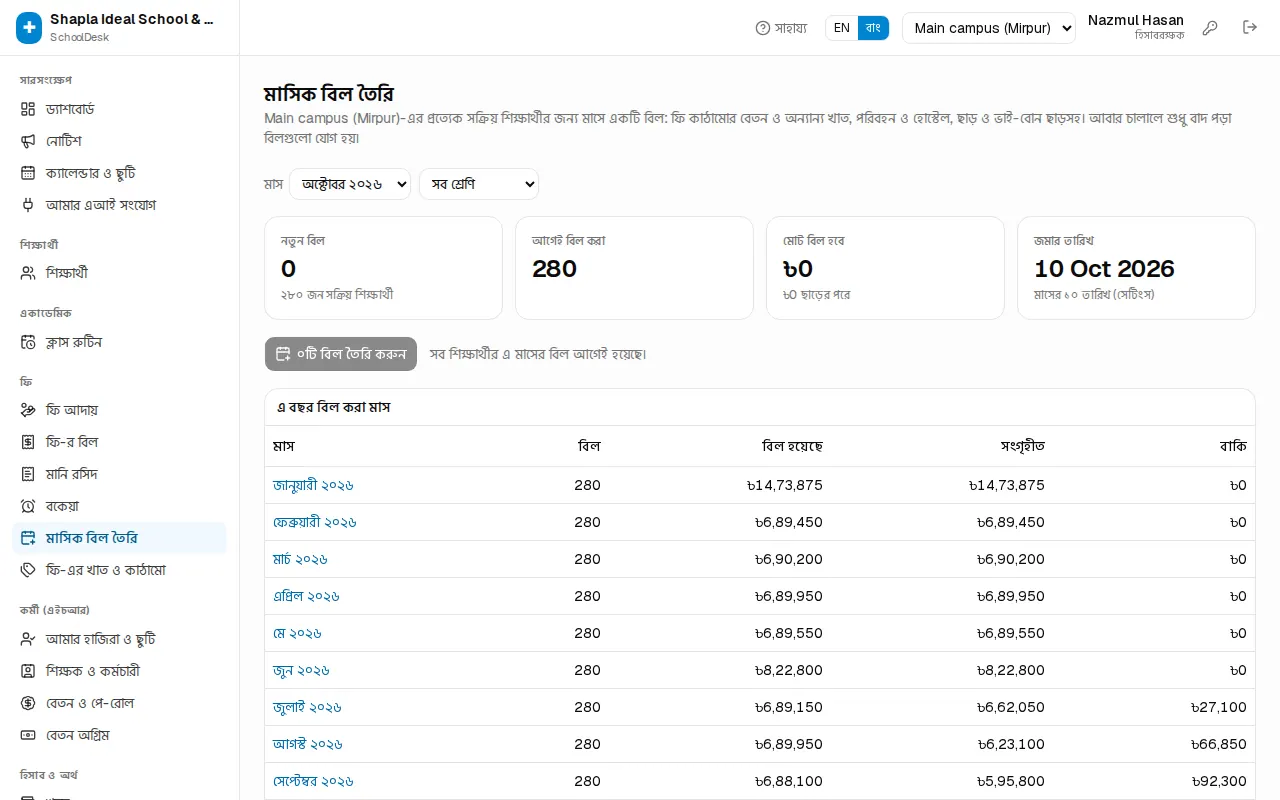Click the সাহায্য help link
1280x800 pixels.
click(x=781, y=28)
